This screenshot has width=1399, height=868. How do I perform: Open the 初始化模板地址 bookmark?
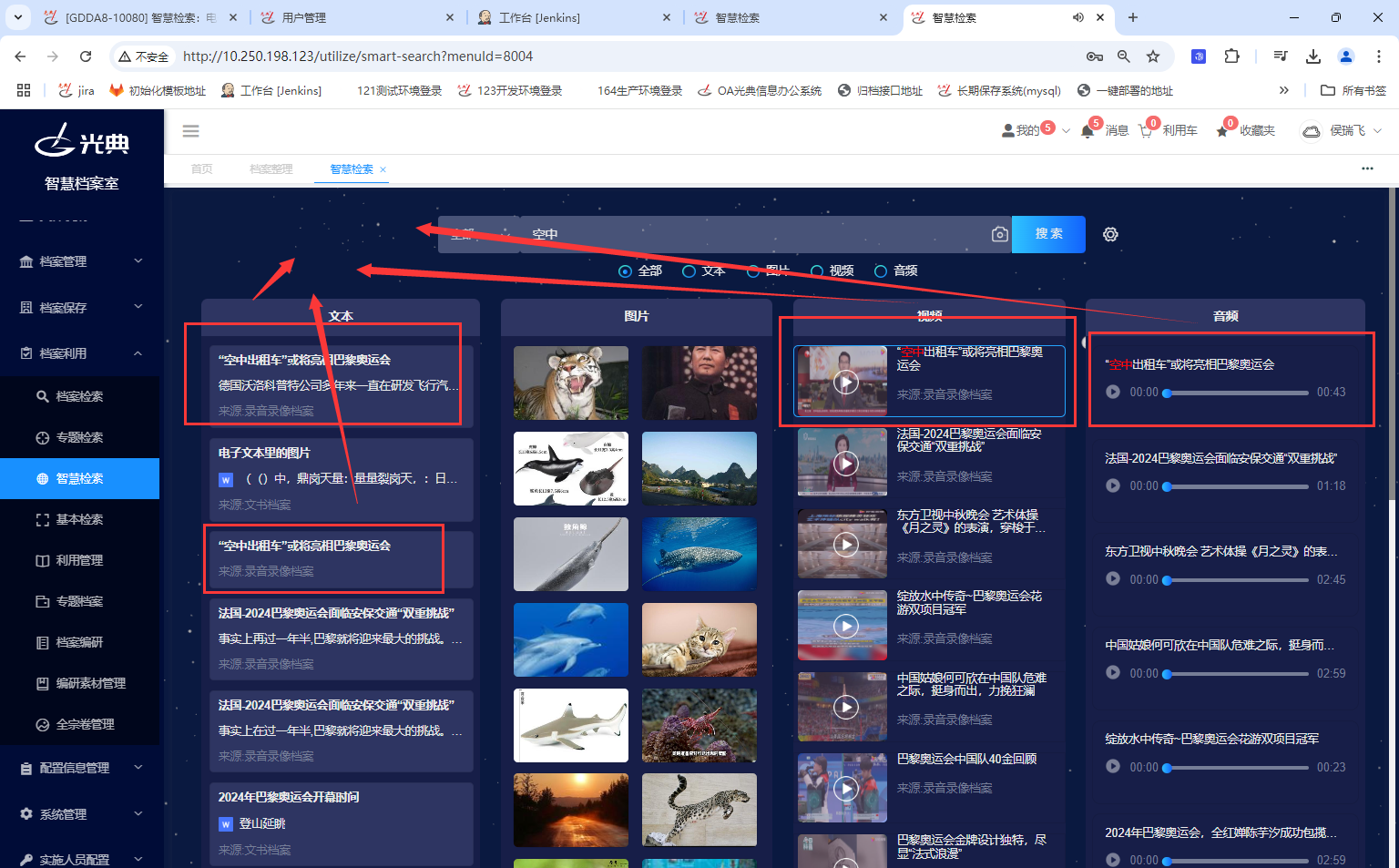click(x=157, y=90)
